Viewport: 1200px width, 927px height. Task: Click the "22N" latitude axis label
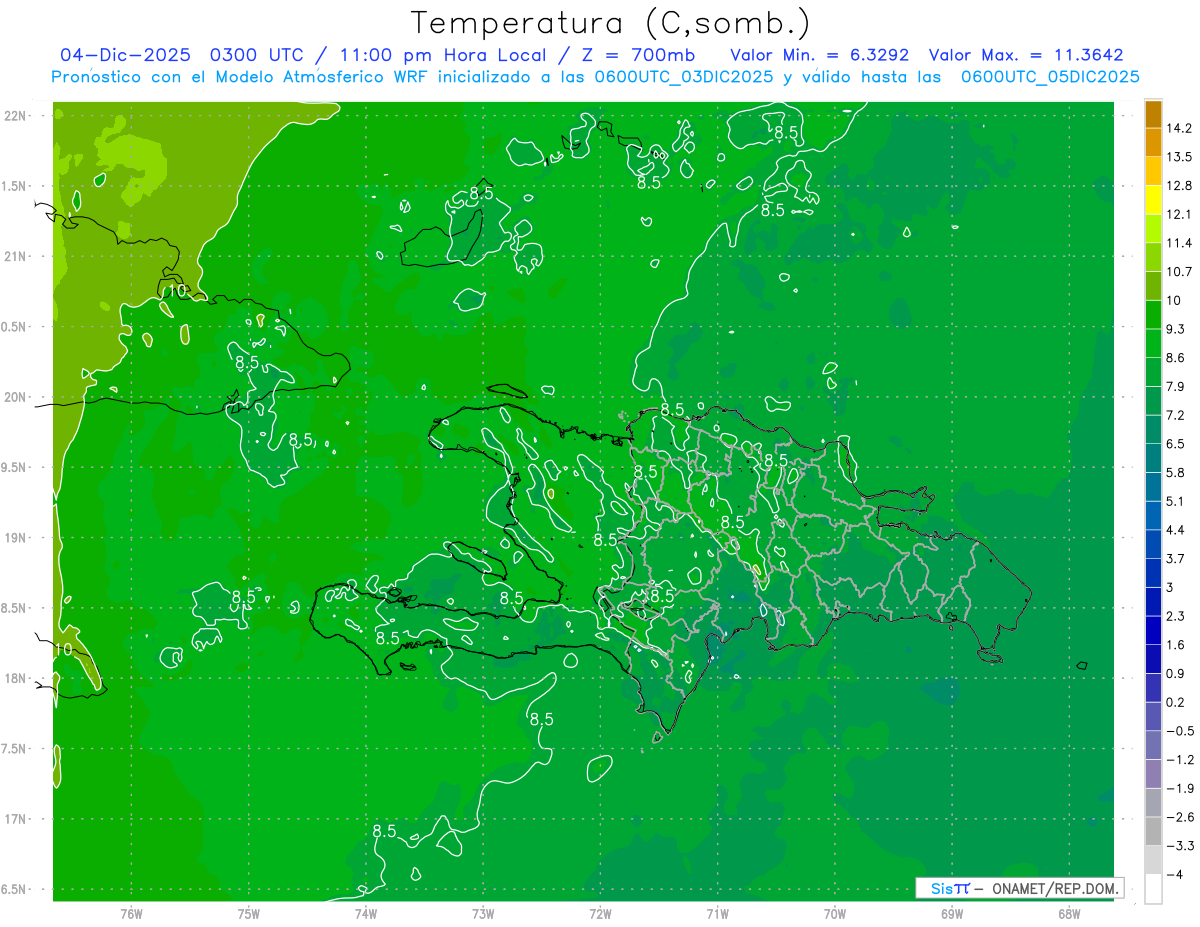(x=16, y=116)
